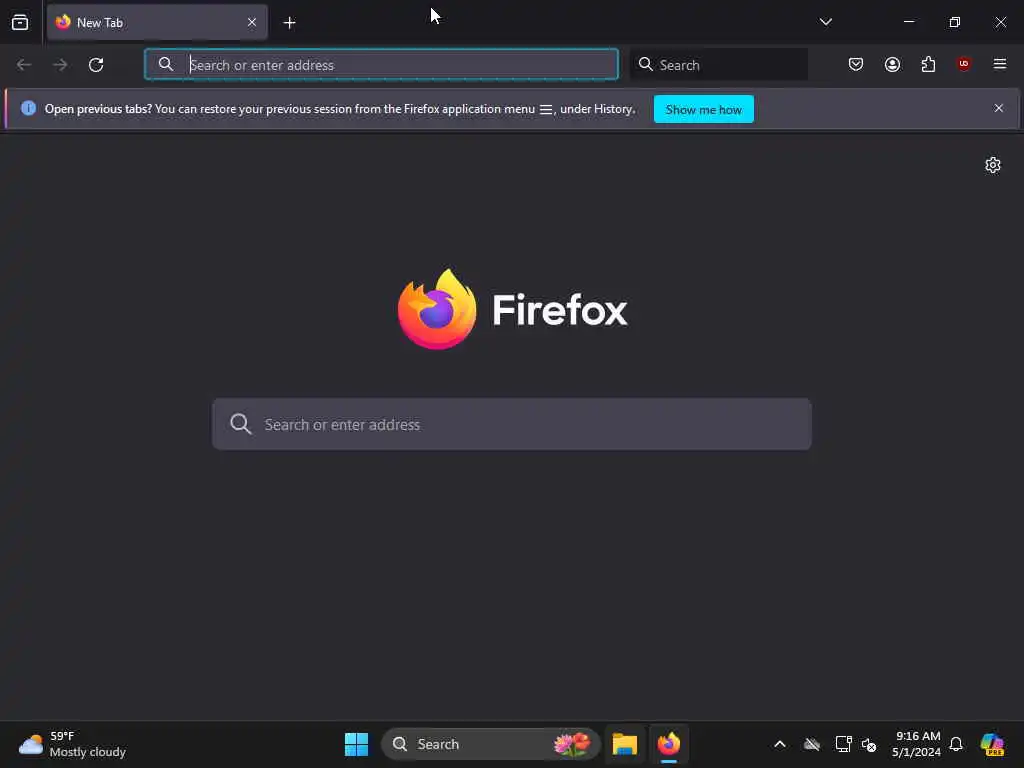Click the search magnifier in the toolbar Search box
Image resolution: width=1024 pixels, height=768 pixels.
pyautogui.click(x=645, y=64)
